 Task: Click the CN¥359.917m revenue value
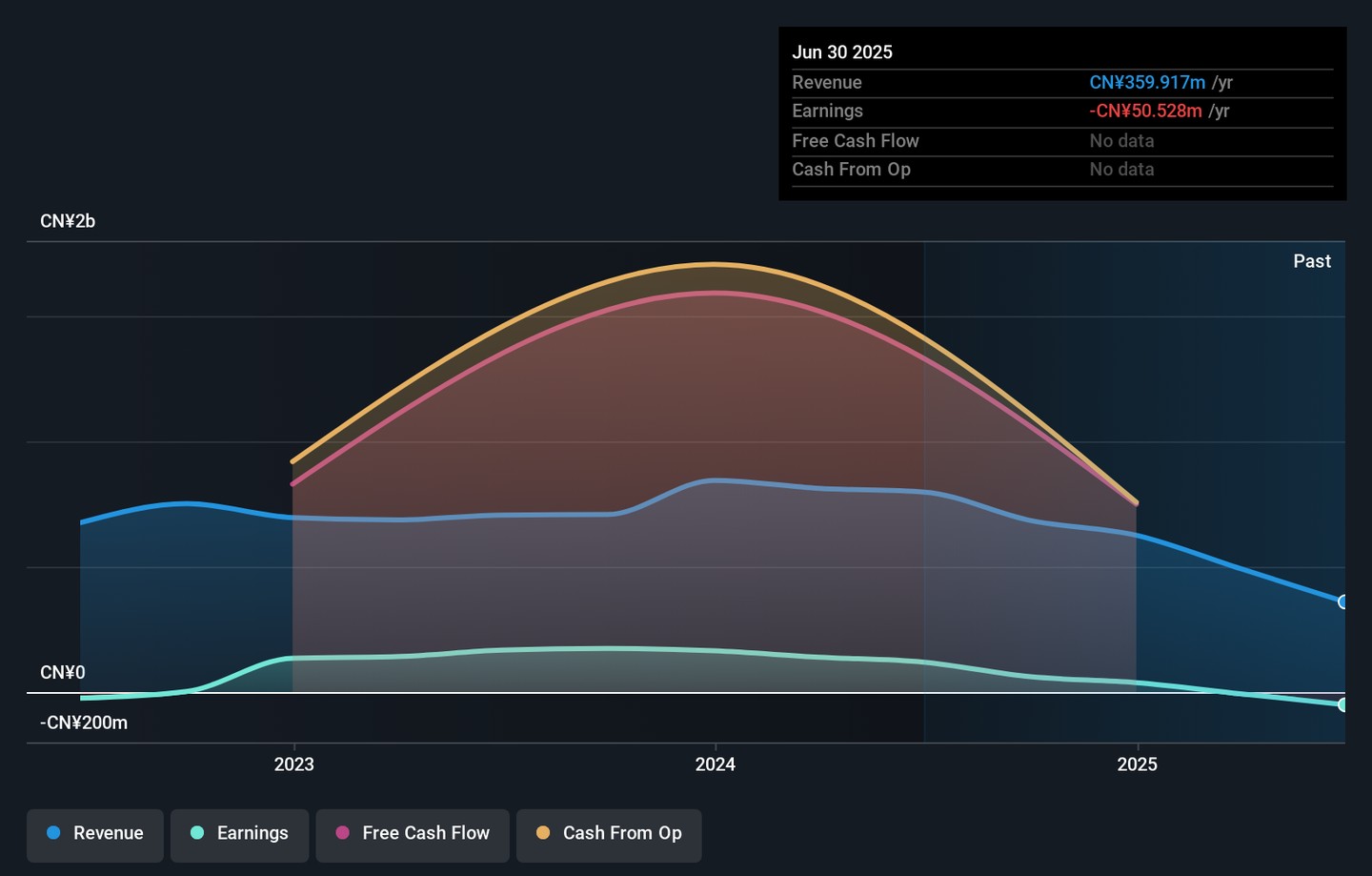[x=1147, y=83]
